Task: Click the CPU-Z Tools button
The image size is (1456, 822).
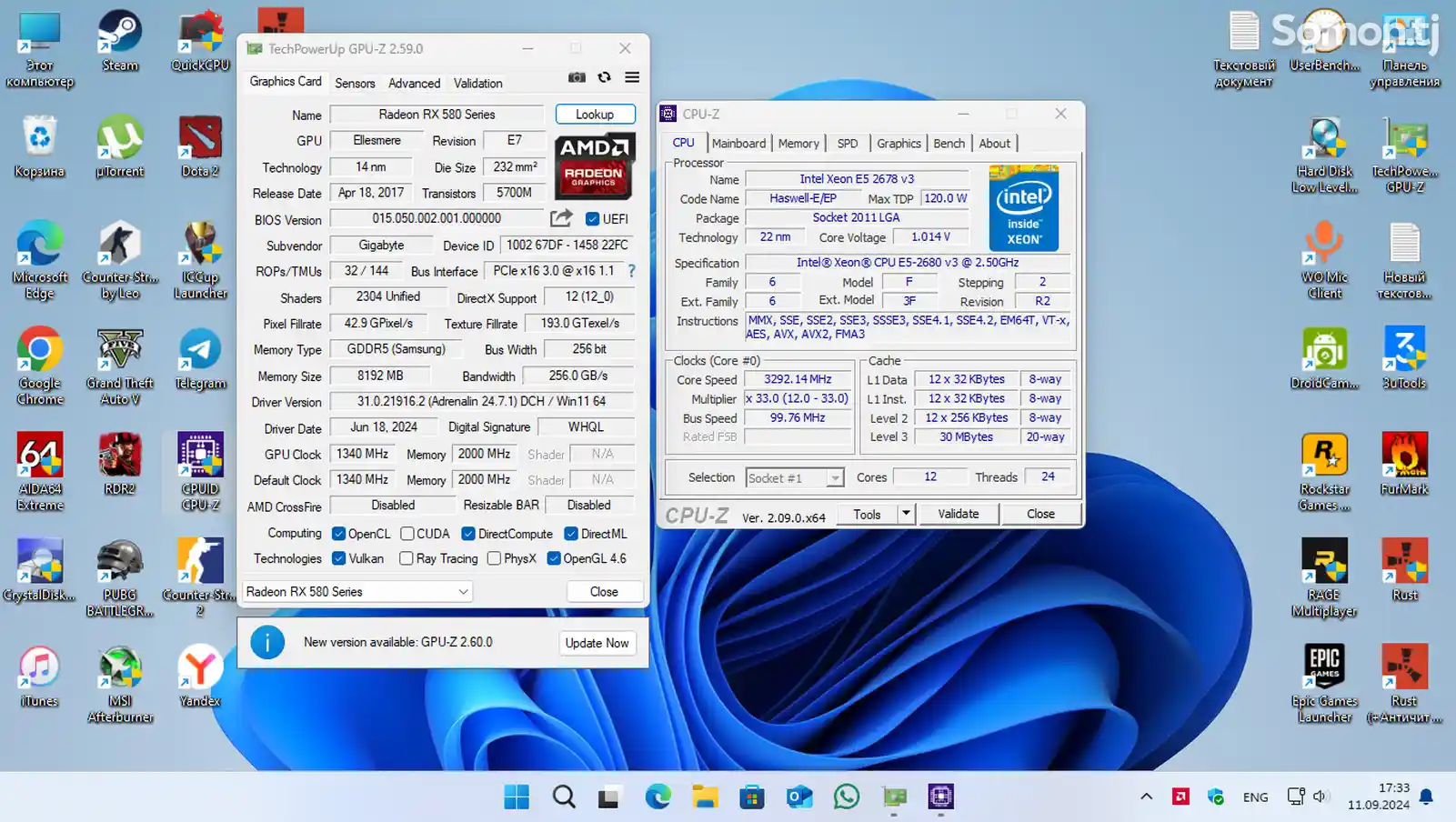Action: tap(867, 514)
